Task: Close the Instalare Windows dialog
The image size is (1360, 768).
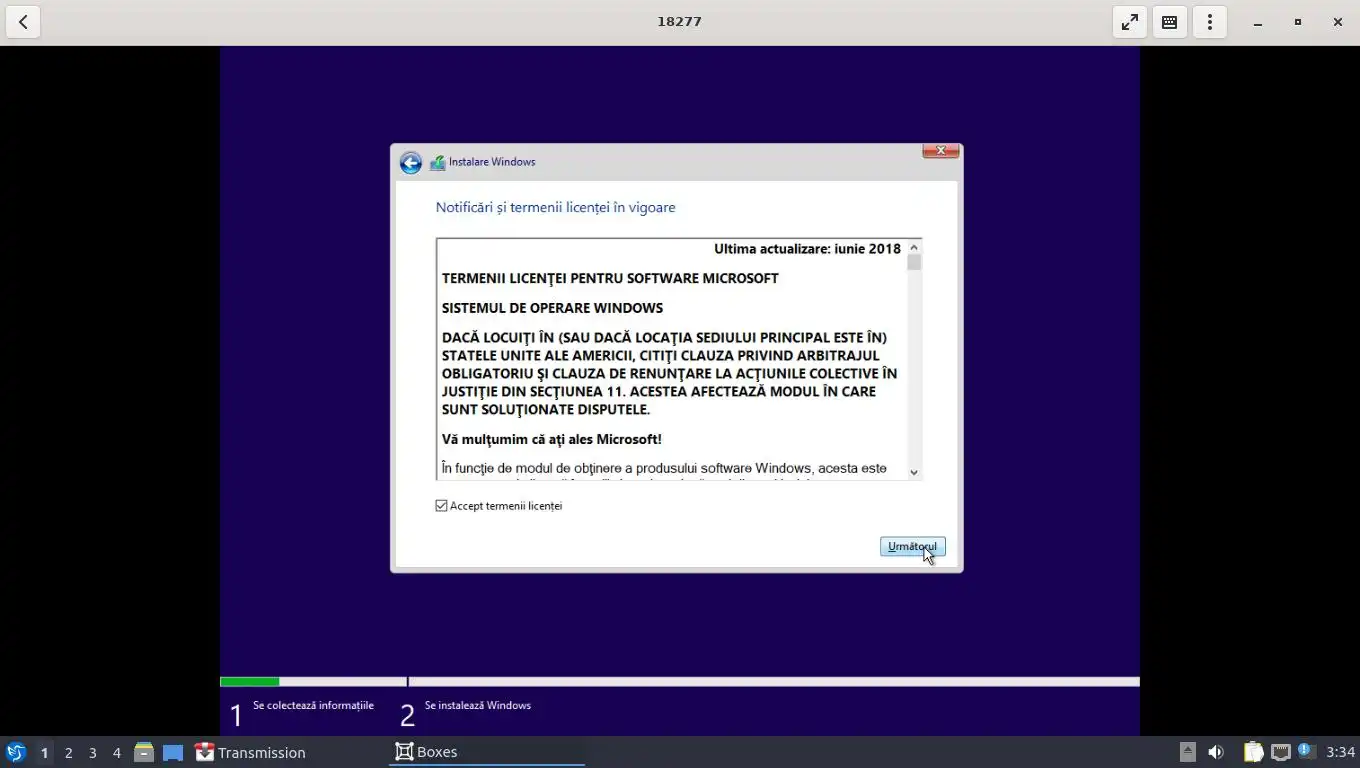Action: (x=941, y=151)
